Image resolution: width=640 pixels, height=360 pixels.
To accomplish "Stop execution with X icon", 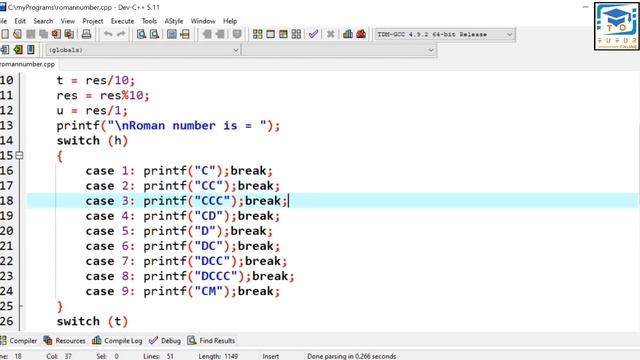I will pos(331,34).
